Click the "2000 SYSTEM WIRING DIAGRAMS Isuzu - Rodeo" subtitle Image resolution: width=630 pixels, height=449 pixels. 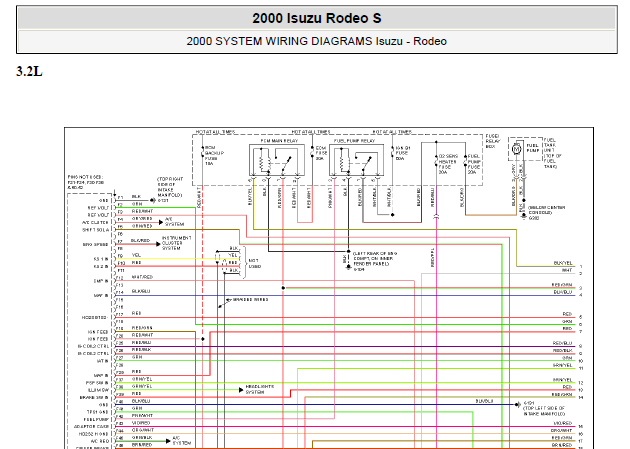[317, 41]
